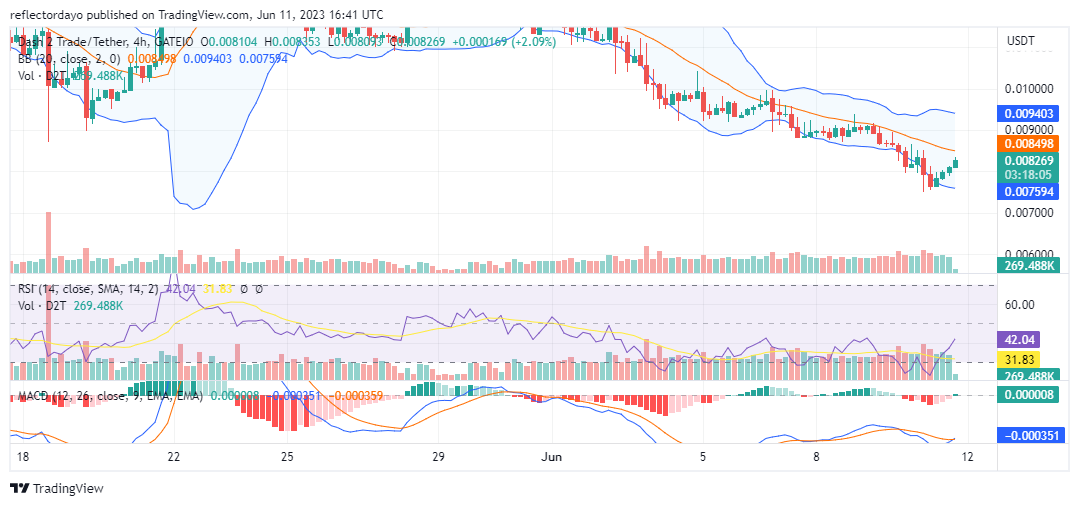1079x506 pixels.
Task: Click the '25' date on the time axis
Action: (288, 457)
